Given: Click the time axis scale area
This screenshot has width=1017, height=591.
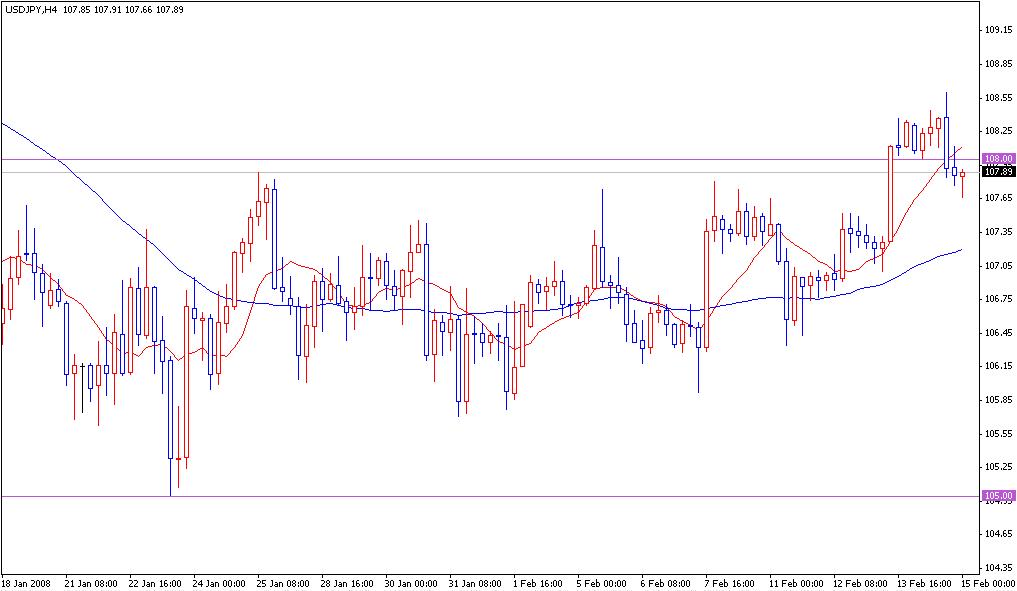Looking at the screenshot, I should click(500, 578).
